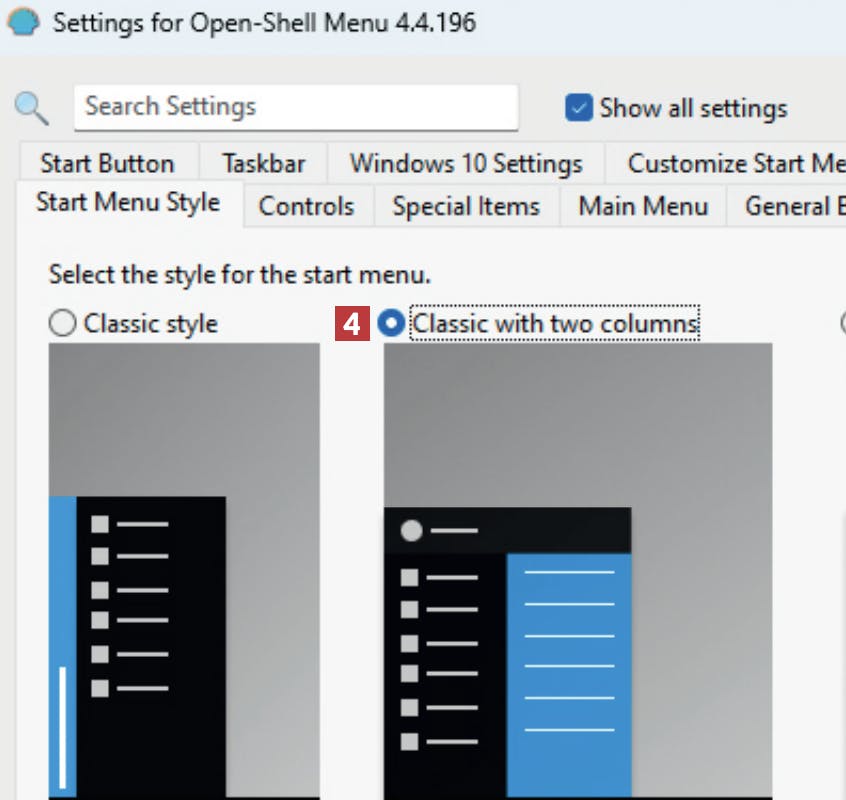
Task: Show the Main Menu tab
Action: tap(643, 206)
